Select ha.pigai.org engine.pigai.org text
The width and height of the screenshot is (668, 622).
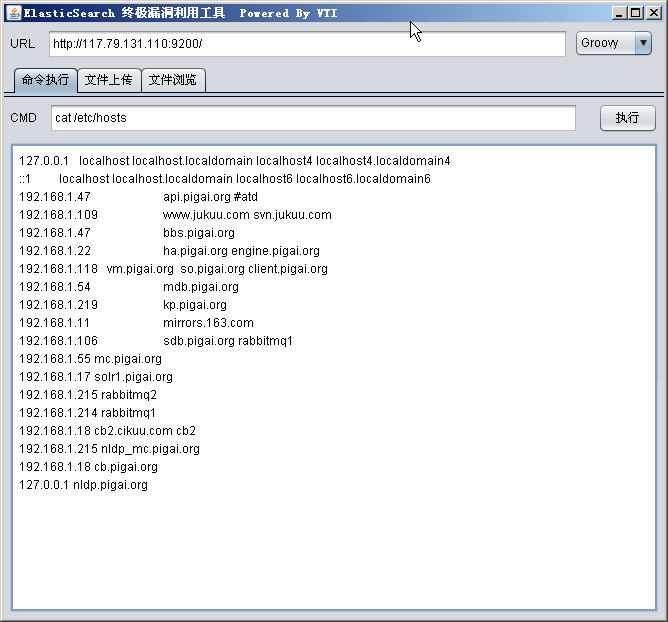pyautogui.click(x=241, y=251)
